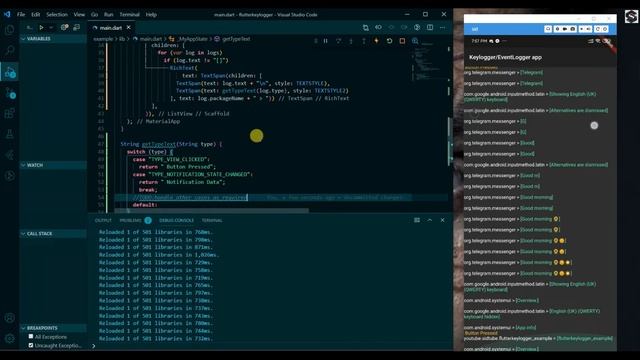Click Keylogger/EventLogger app title in emulator

pyautogui.click(x=505, y=58)
